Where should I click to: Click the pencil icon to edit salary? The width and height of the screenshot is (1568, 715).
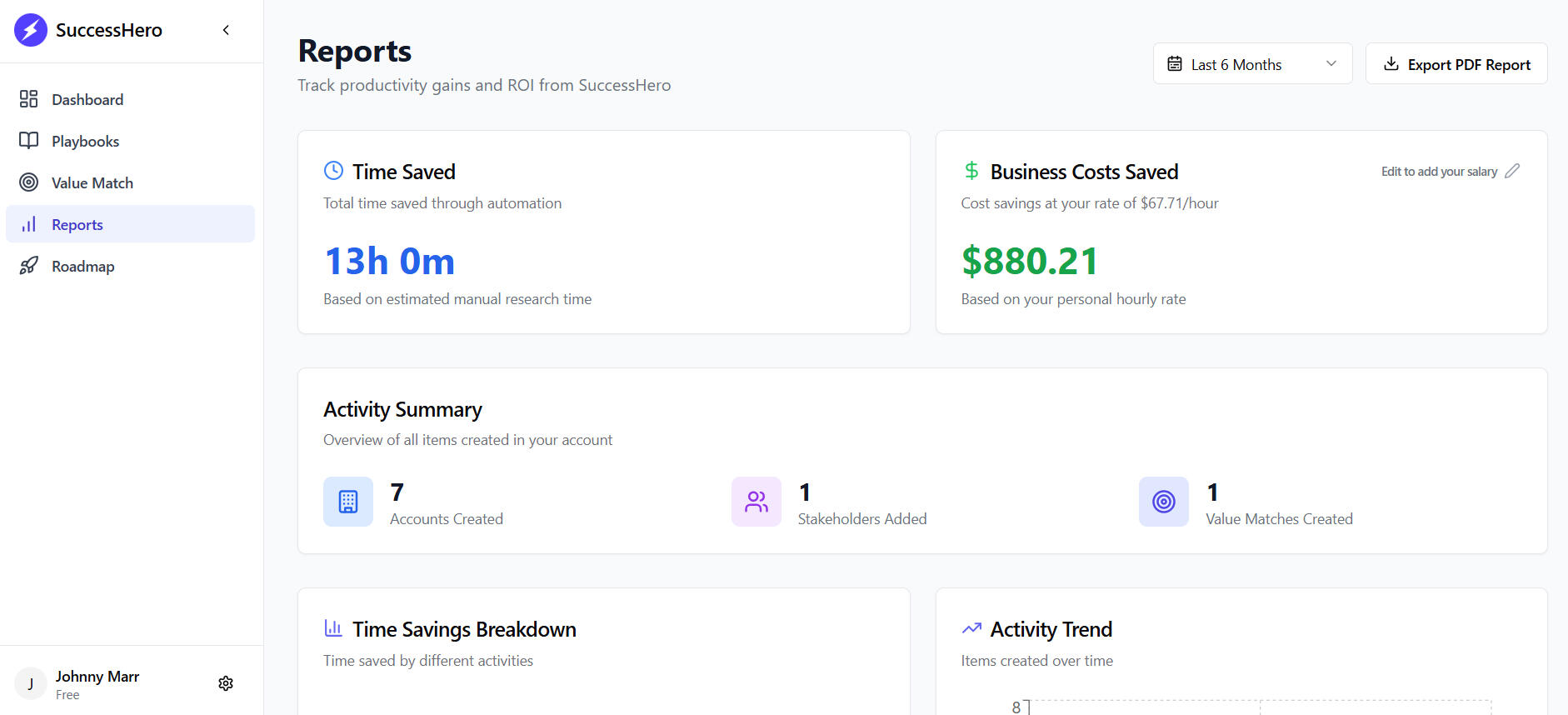(x=1512, y=171)
